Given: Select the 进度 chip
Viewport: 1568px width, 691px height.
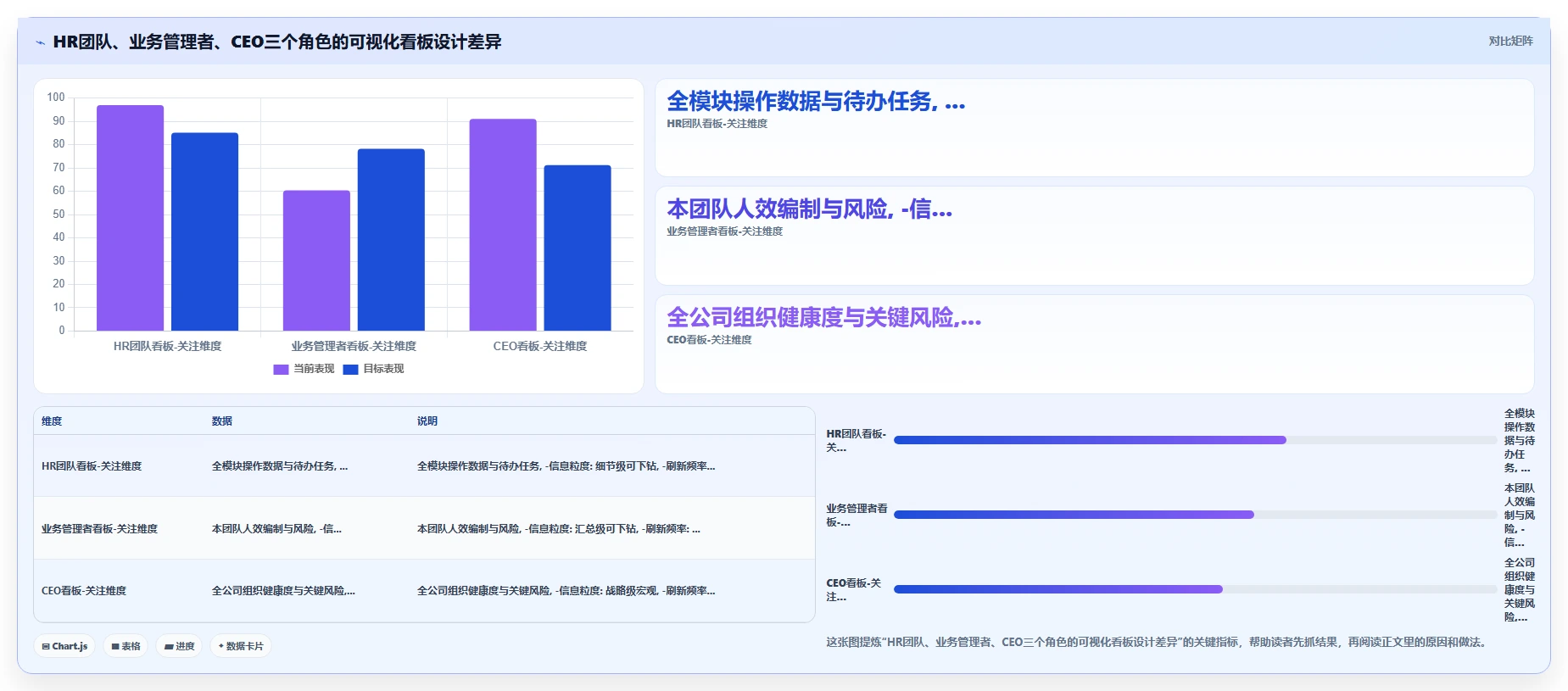Looking at the screenshot, I should 179,646.
